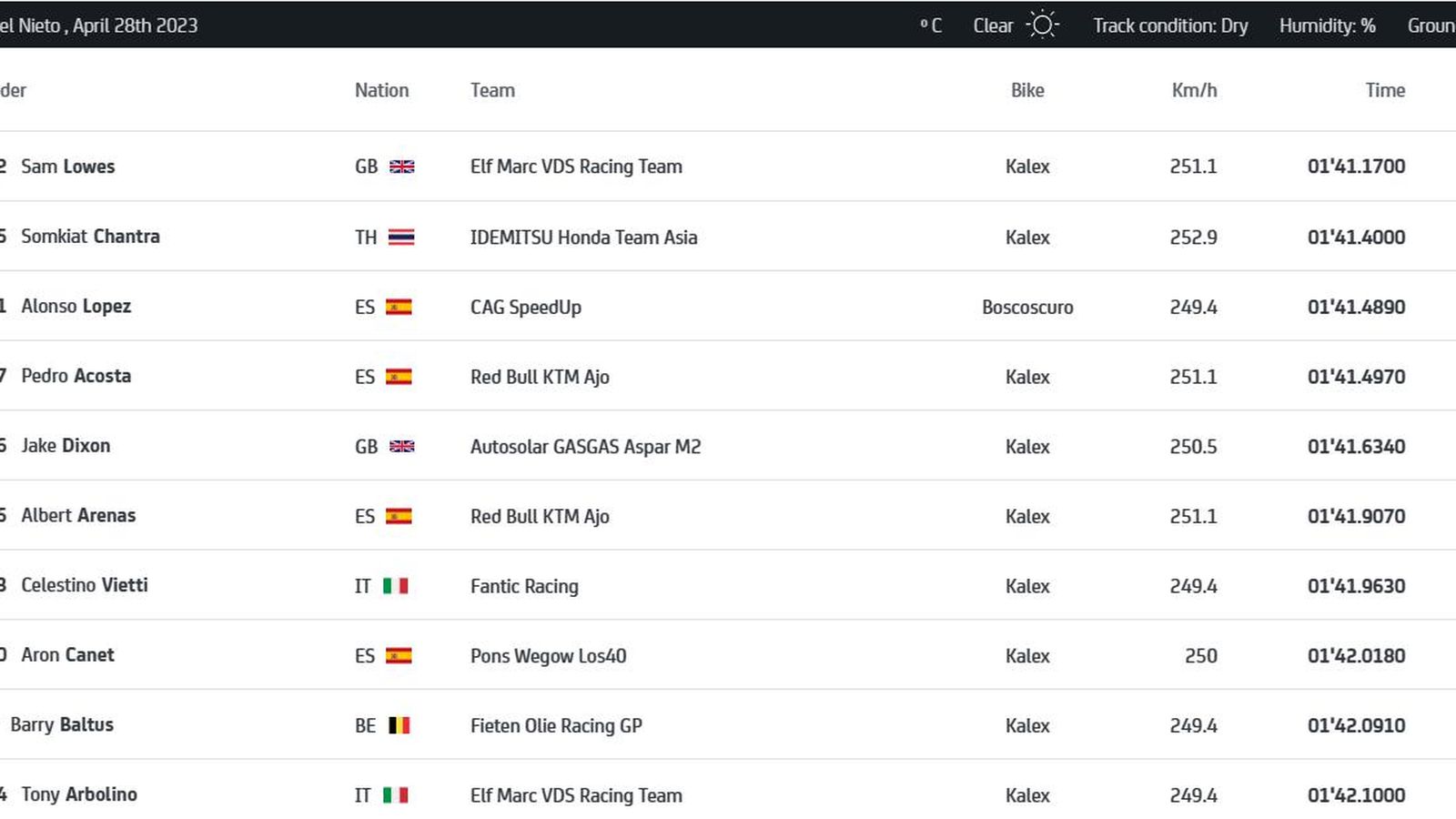Select Aron Canet's lap time 01'42.0180
Image resolution: width=1456 pixels, height=819 pixels.
(1357, 655)
